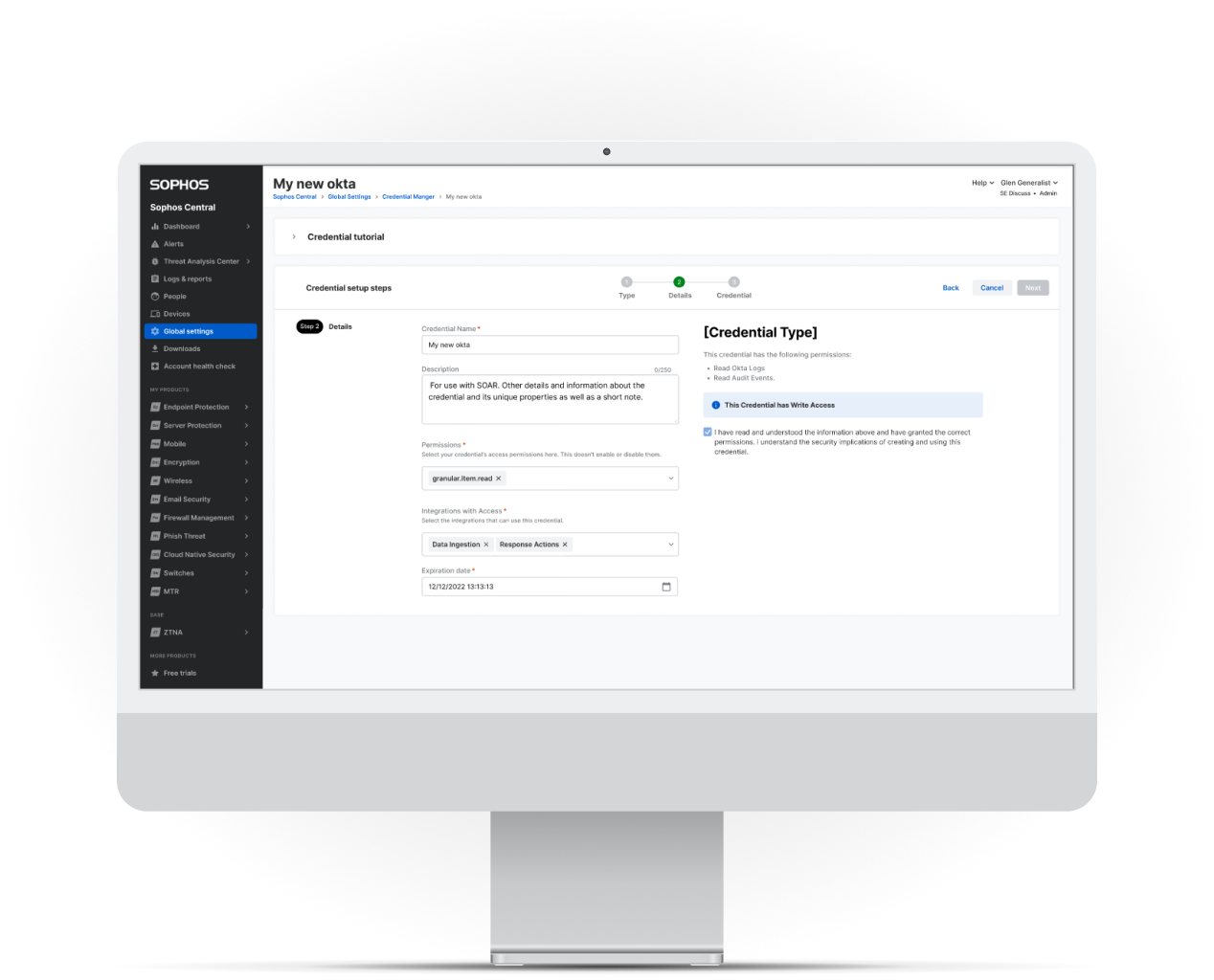This screenshot has height=980, width=1214.
Task: Click the Free trials star icon
Action: coord(155,673)
